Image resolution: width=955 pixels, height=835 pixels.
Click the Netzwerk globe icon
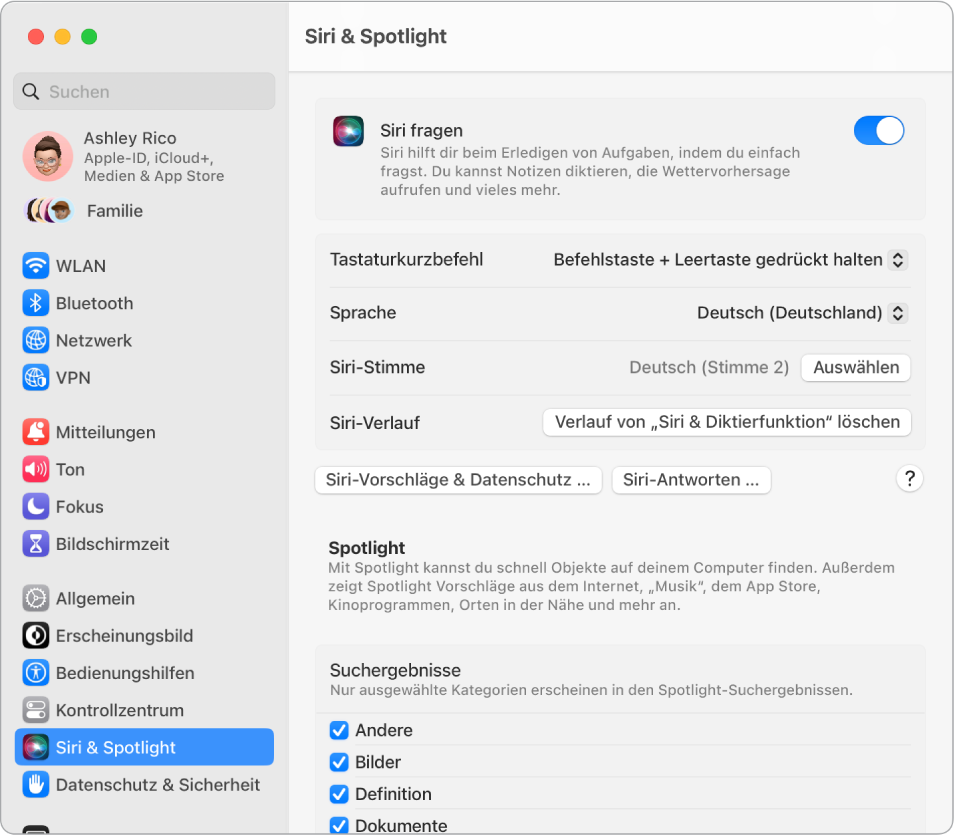coord(35,340)
